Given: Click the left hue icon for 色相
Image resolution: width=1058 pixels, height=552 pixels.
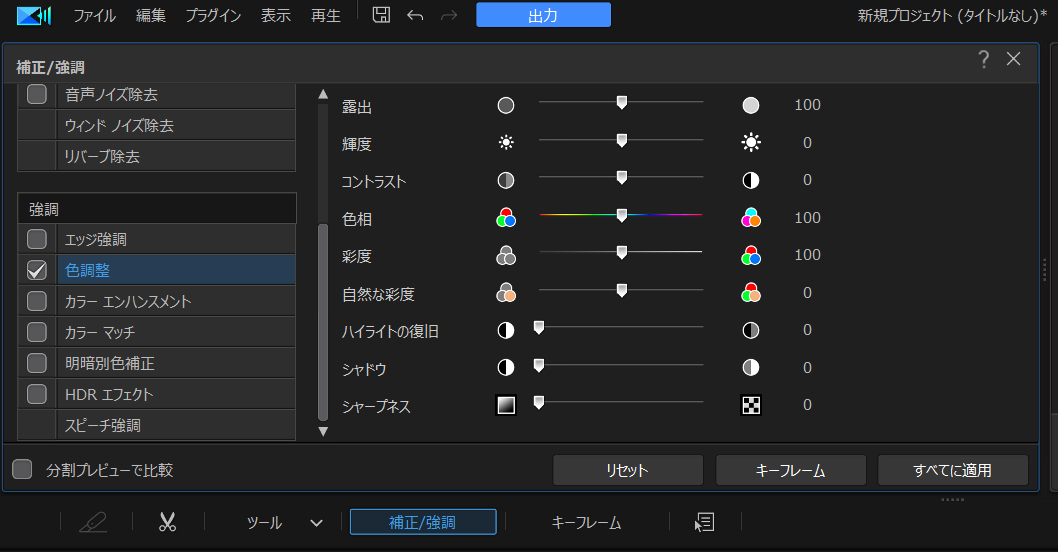Looking at the screenshot, I should pyautogui.click(x=505, y=217).
